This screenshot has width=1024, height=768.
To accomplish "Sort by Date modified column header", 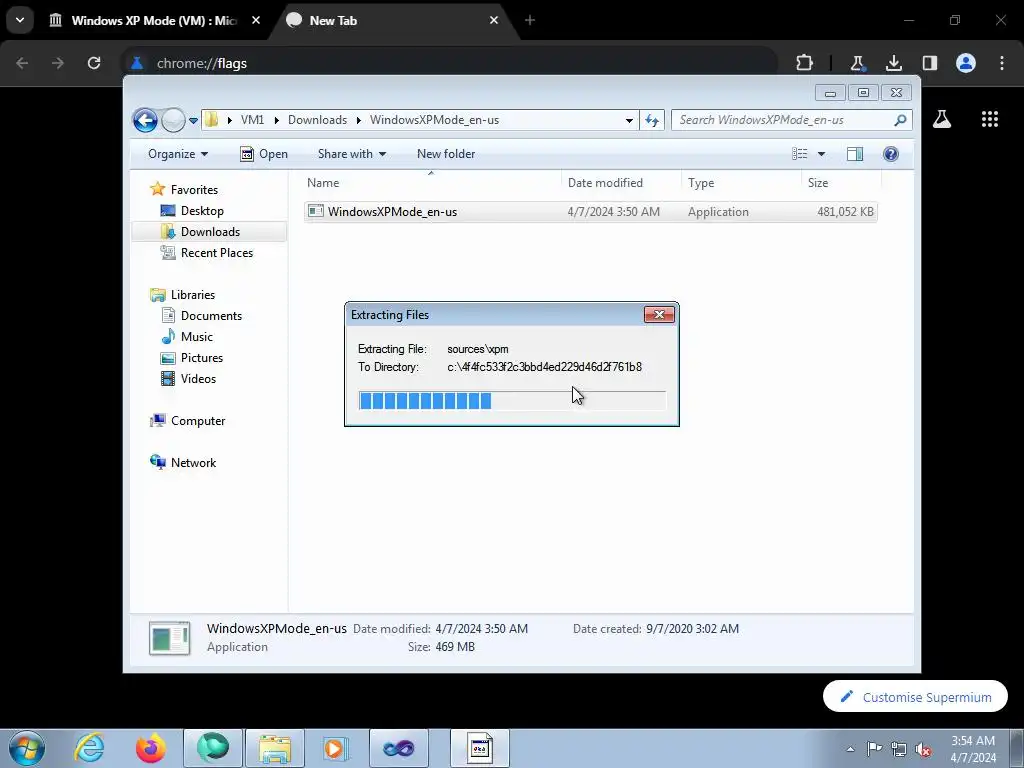I will click(621, 183).
